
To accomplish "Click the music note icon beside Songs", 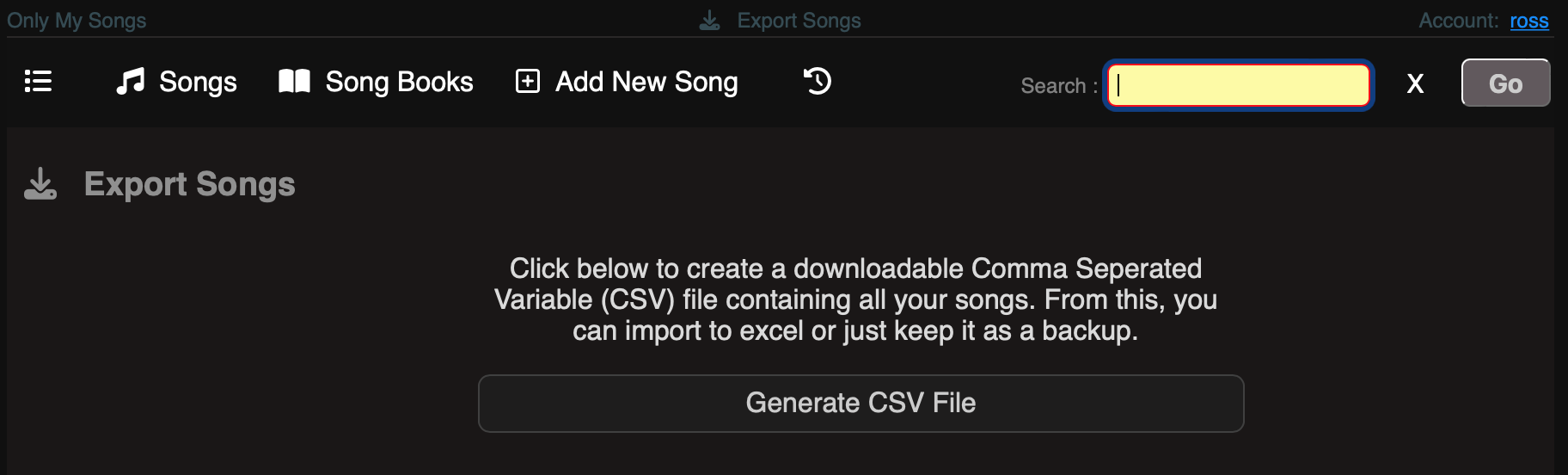I will coord(131,82).
